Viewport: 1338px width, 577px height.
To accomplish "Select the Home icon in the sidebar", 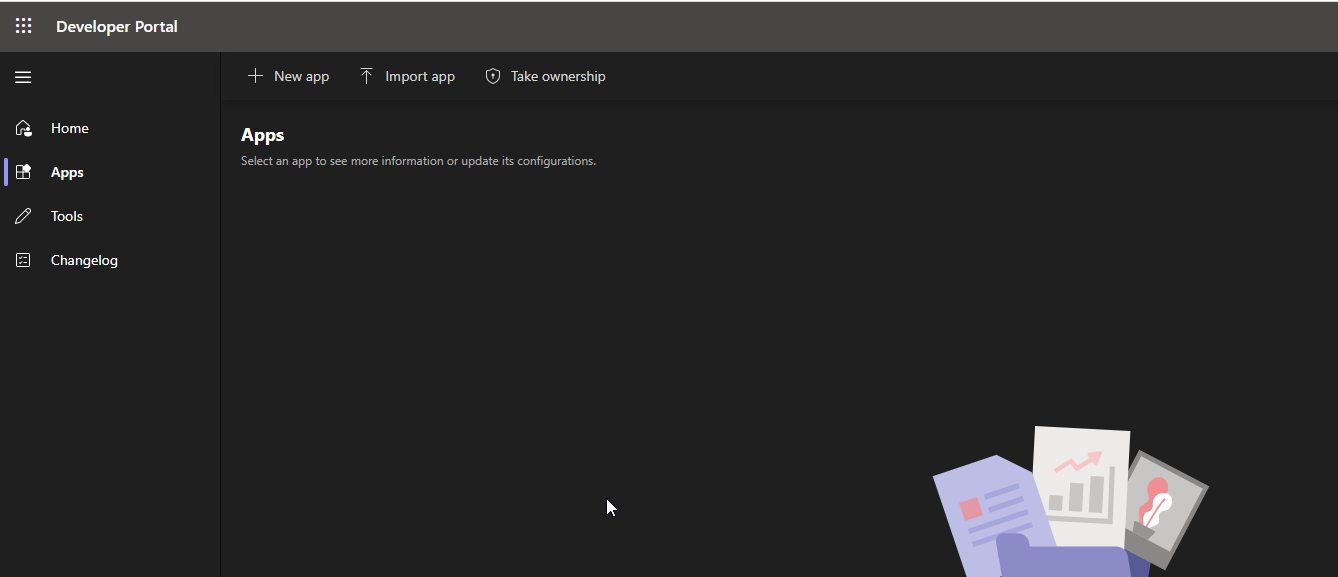I will (22, 128).
